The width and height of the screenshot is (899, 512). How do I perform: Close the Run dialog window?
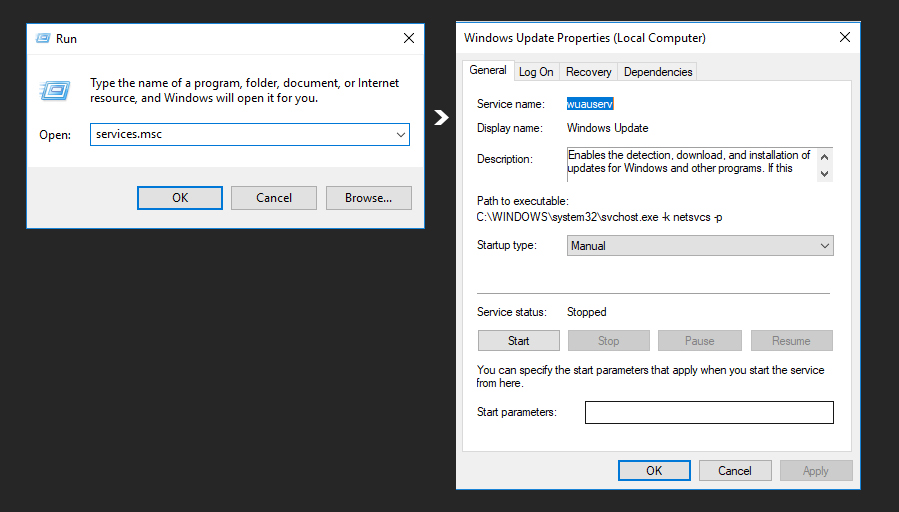coord(409,38)
